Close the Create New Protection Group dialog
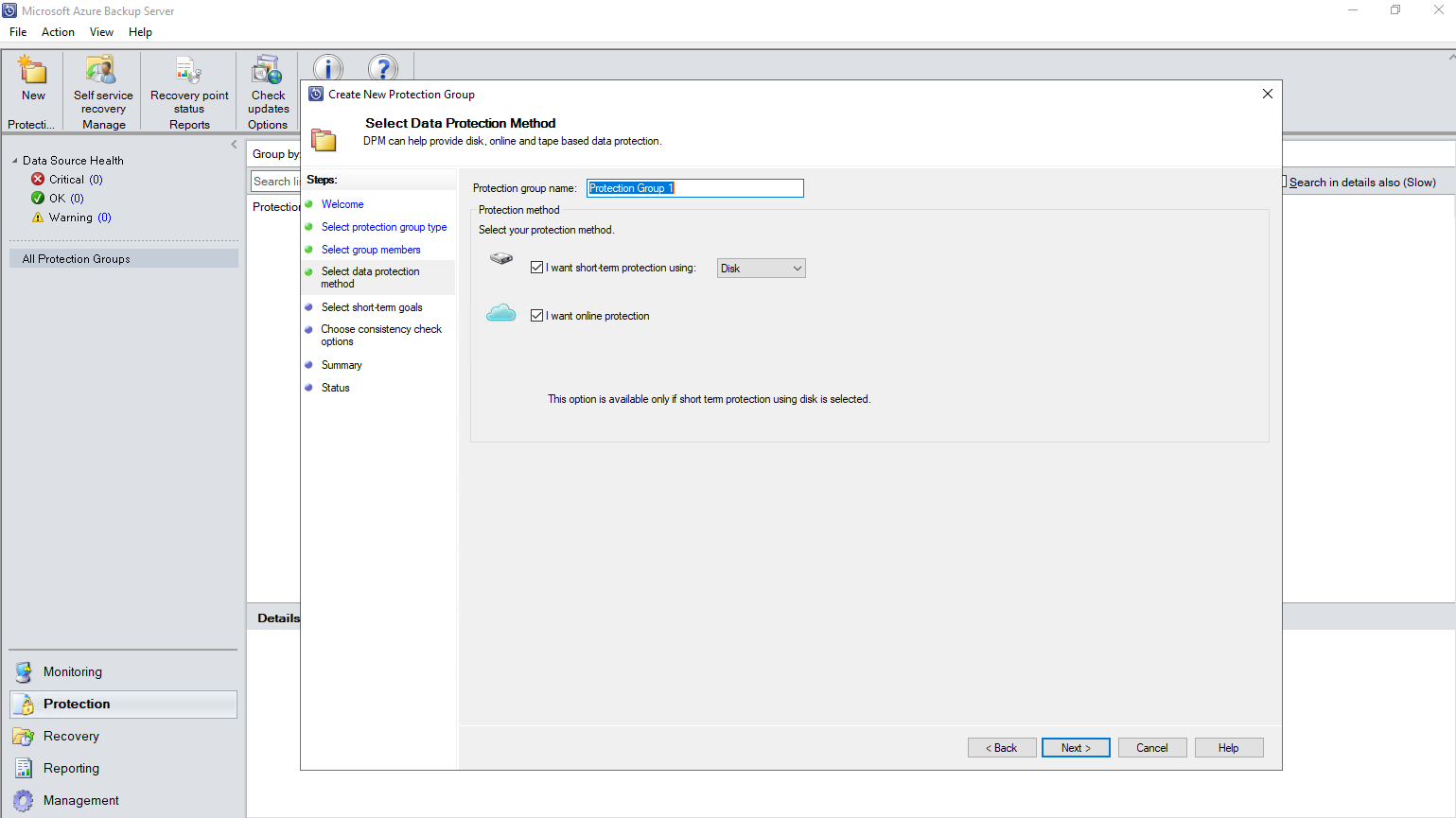Viewport: 1456px width, 818px height. click(x=1268, y=94)
